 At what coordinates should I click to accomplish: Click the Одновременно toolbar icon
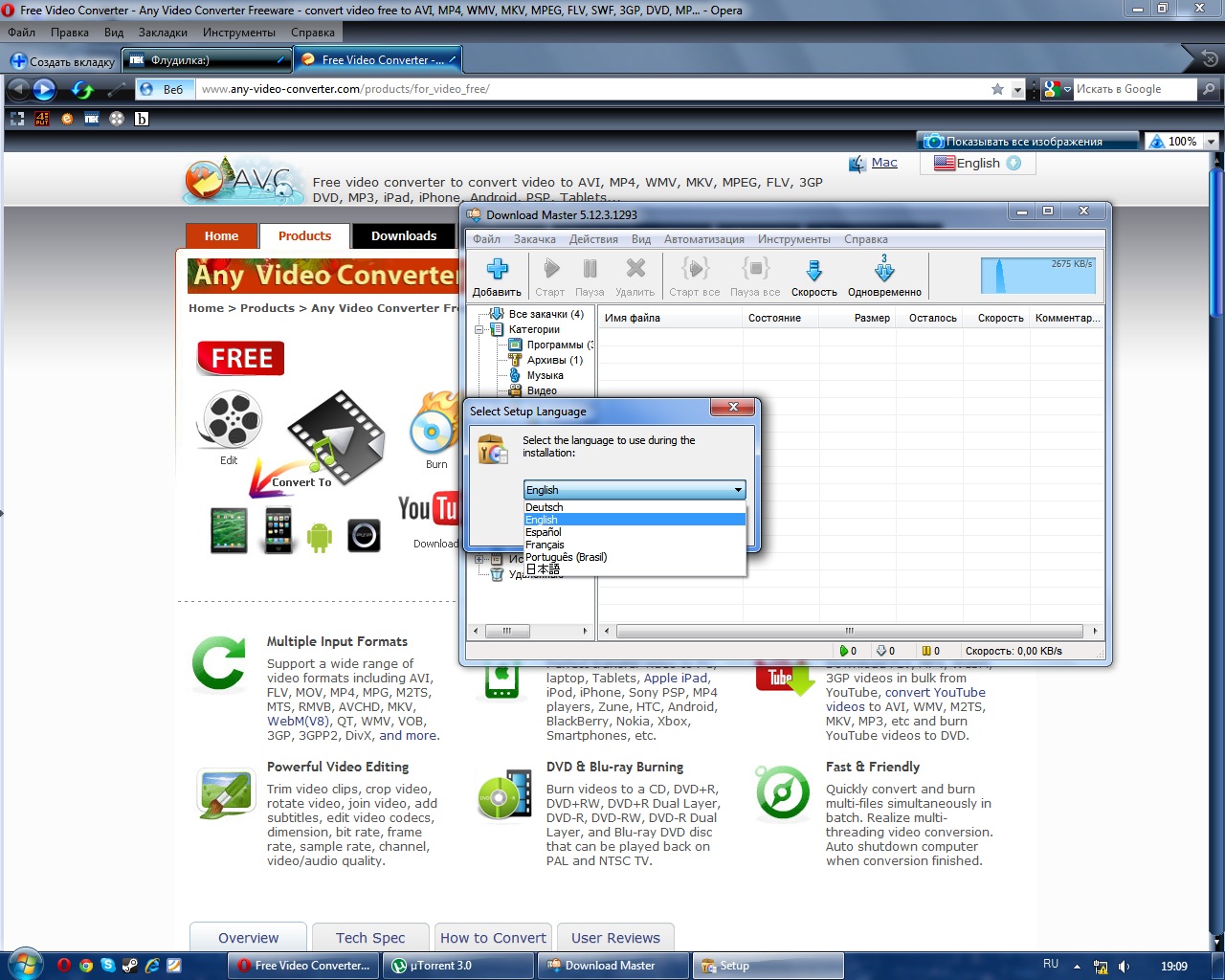pyautogui.click(x=884, y=269)
